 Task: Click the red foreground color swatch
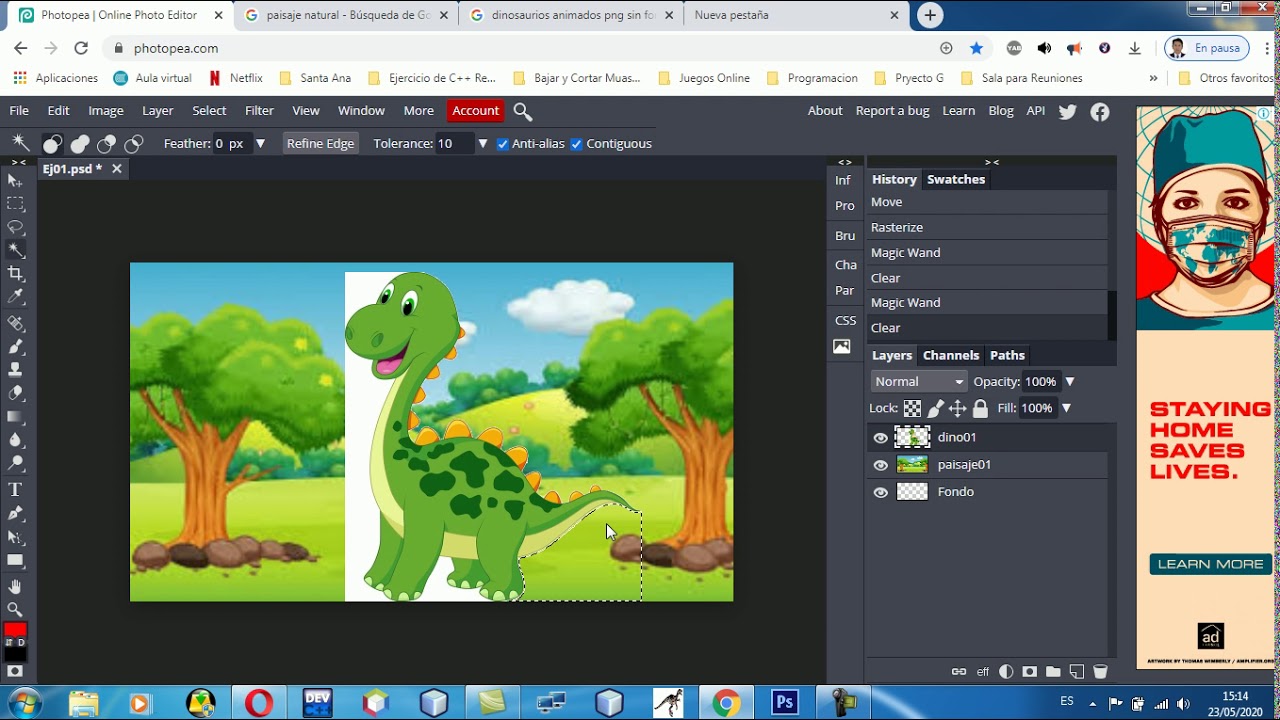coord(15,630)
